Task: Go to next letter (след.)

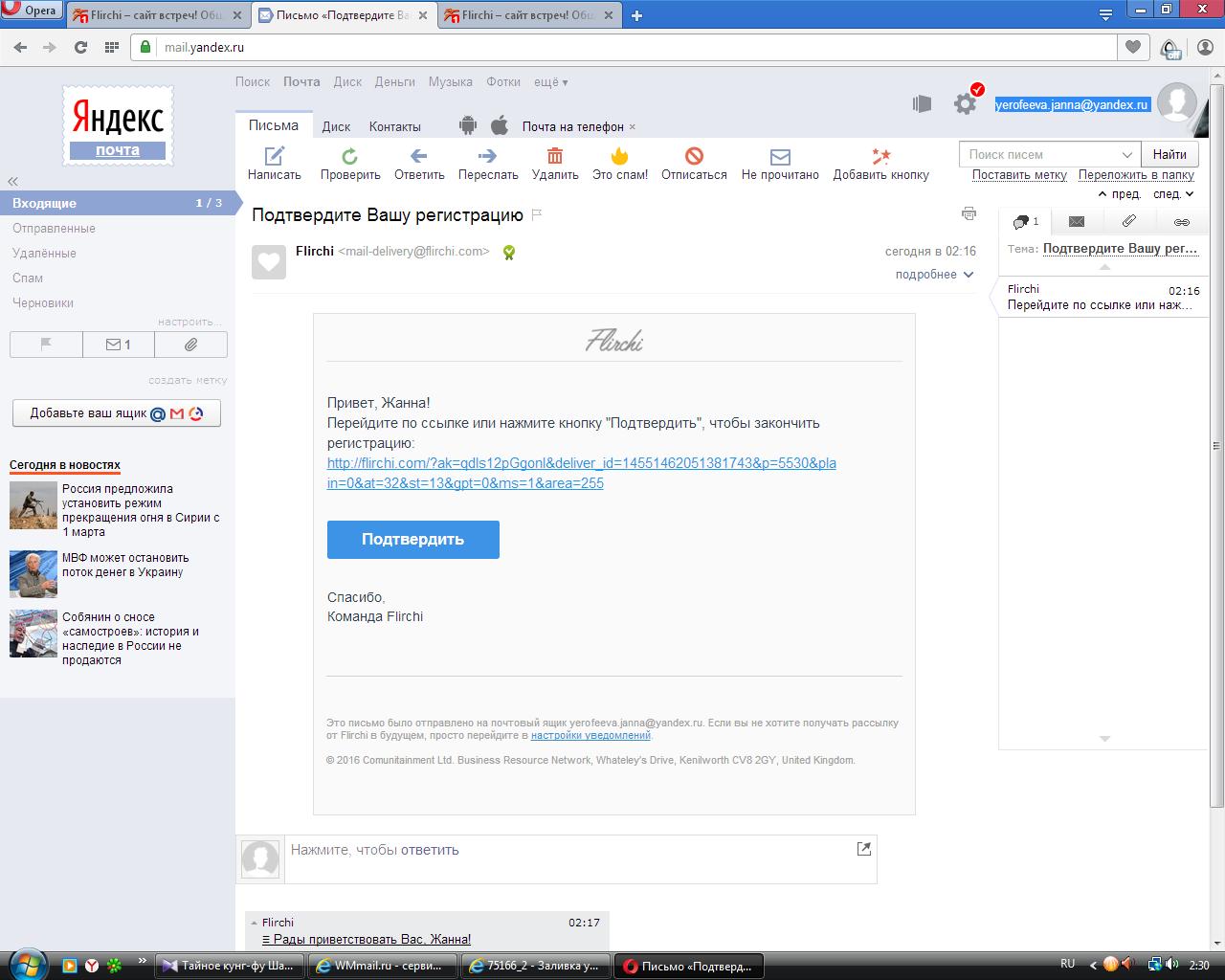Action: (1173, 194)
